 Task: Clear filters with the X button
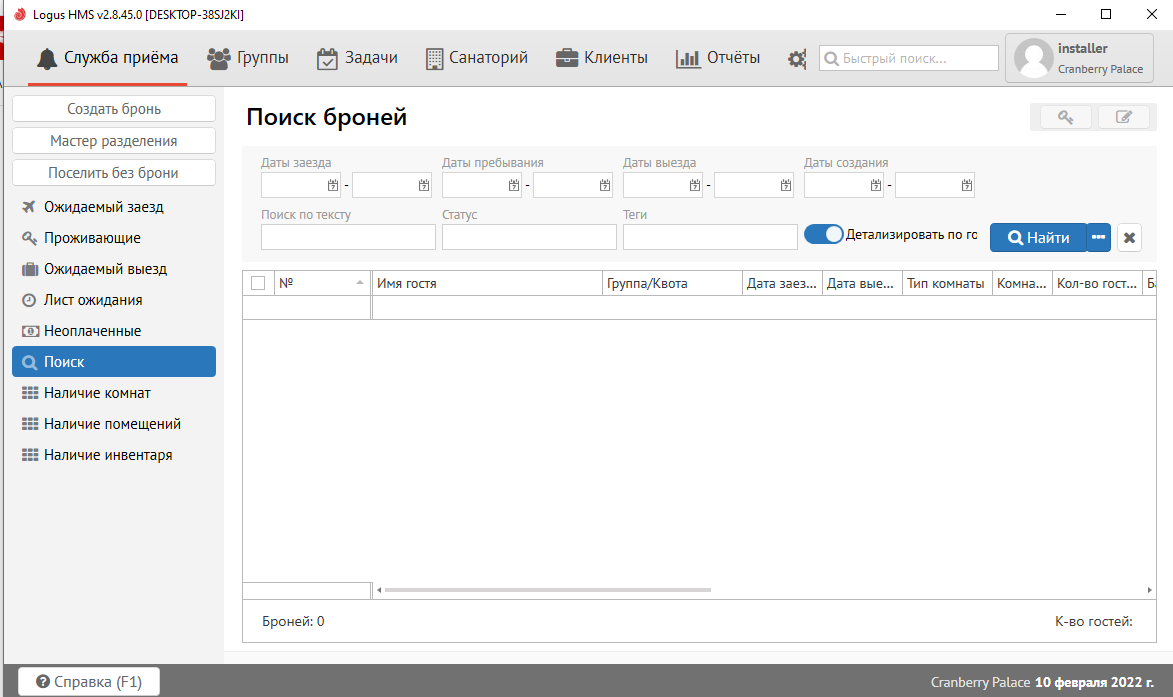(x=1129, y=238)
